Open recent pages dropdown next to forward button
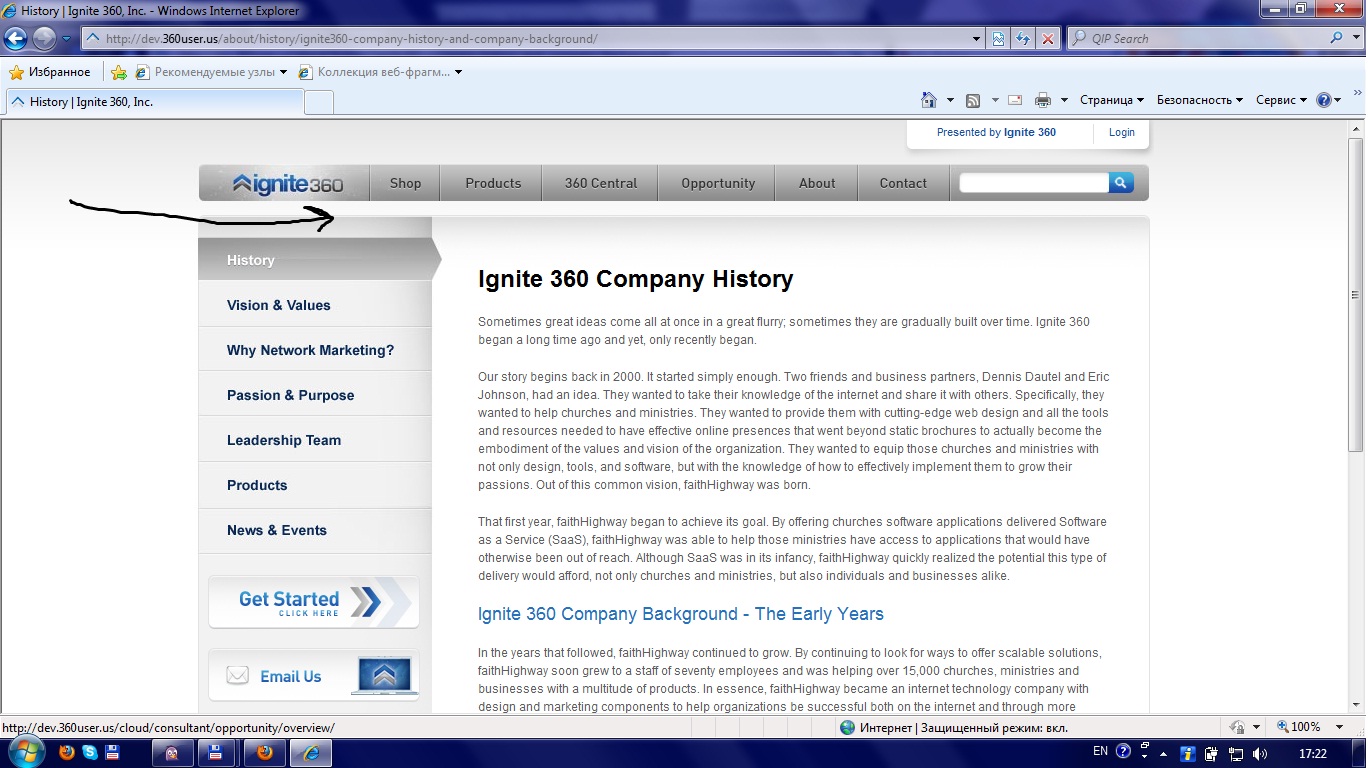The height and width of the screenshot is (768, 1368). [x=66, y=39]
